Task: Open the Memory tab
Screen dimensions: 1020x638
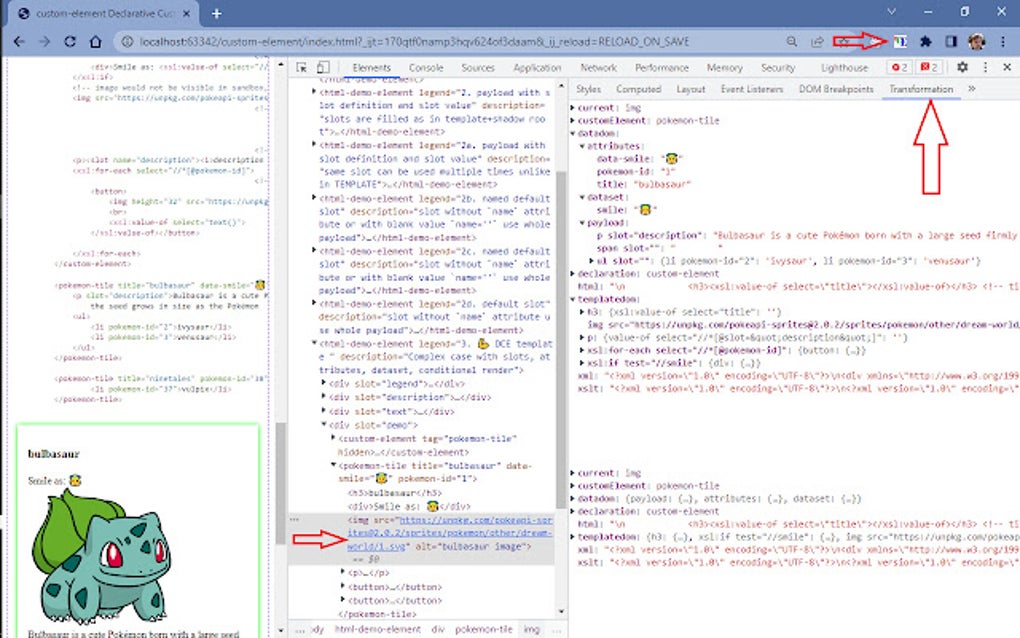Action: [724, 68]
